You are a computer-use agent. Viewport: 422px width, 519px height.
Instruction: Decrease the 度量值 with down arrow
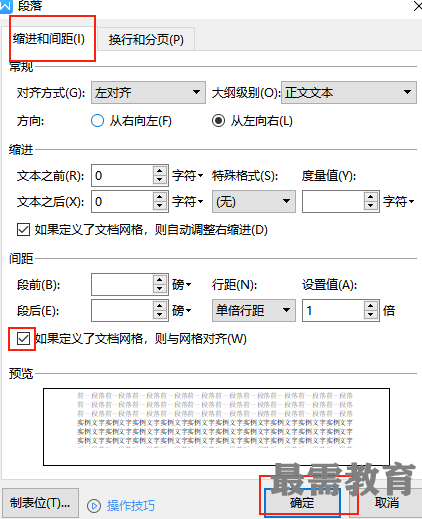[x=371, y=206]
